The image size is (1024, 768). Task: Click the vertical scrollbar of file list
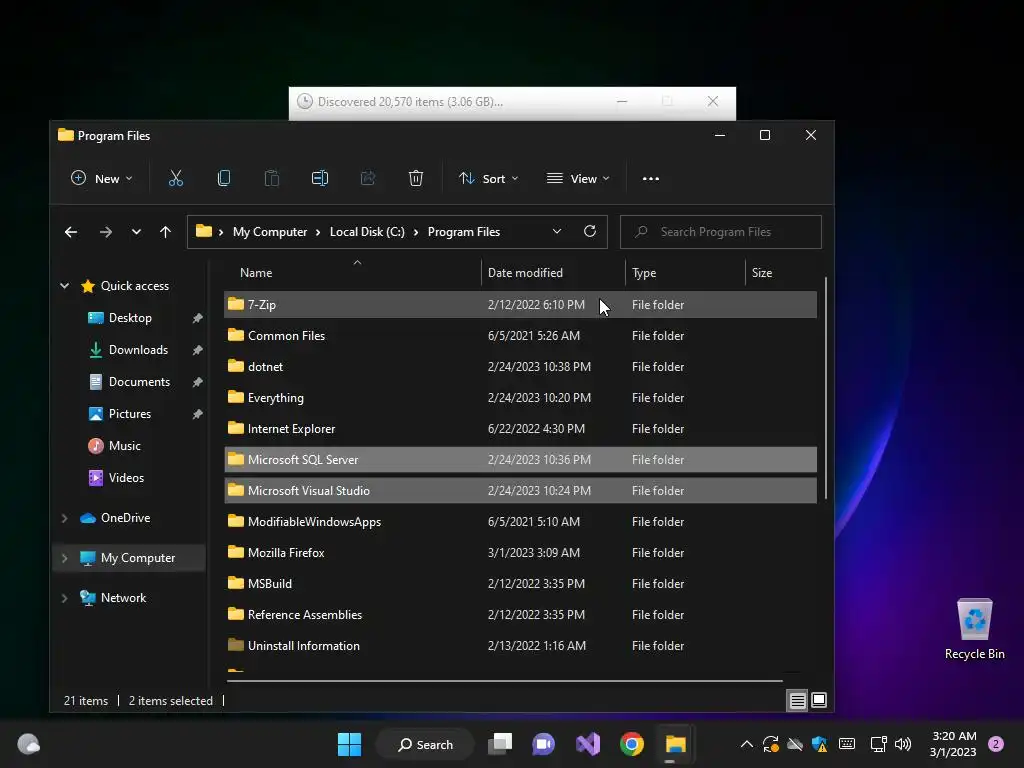[x=825, y=389]
